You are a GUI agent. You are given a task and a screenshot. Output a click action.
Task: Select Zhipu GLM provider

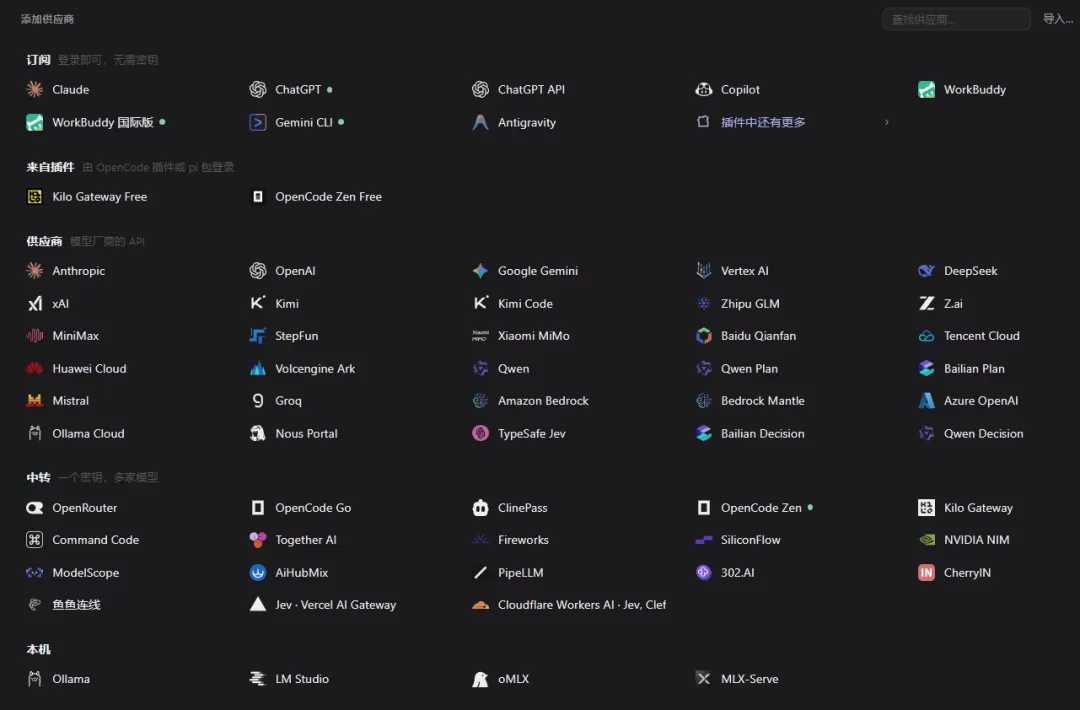tap(737, 304)
